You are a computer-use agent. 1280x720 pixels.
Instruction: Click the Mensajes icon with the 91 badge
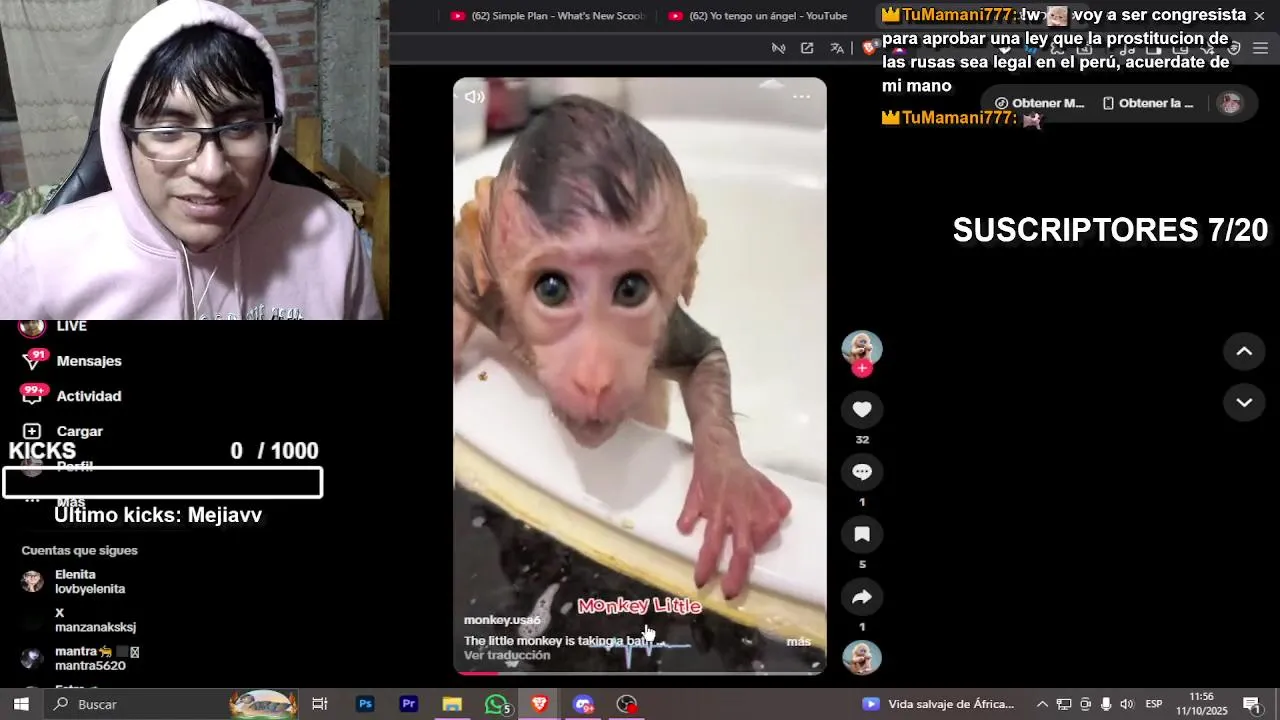point(32,361)
